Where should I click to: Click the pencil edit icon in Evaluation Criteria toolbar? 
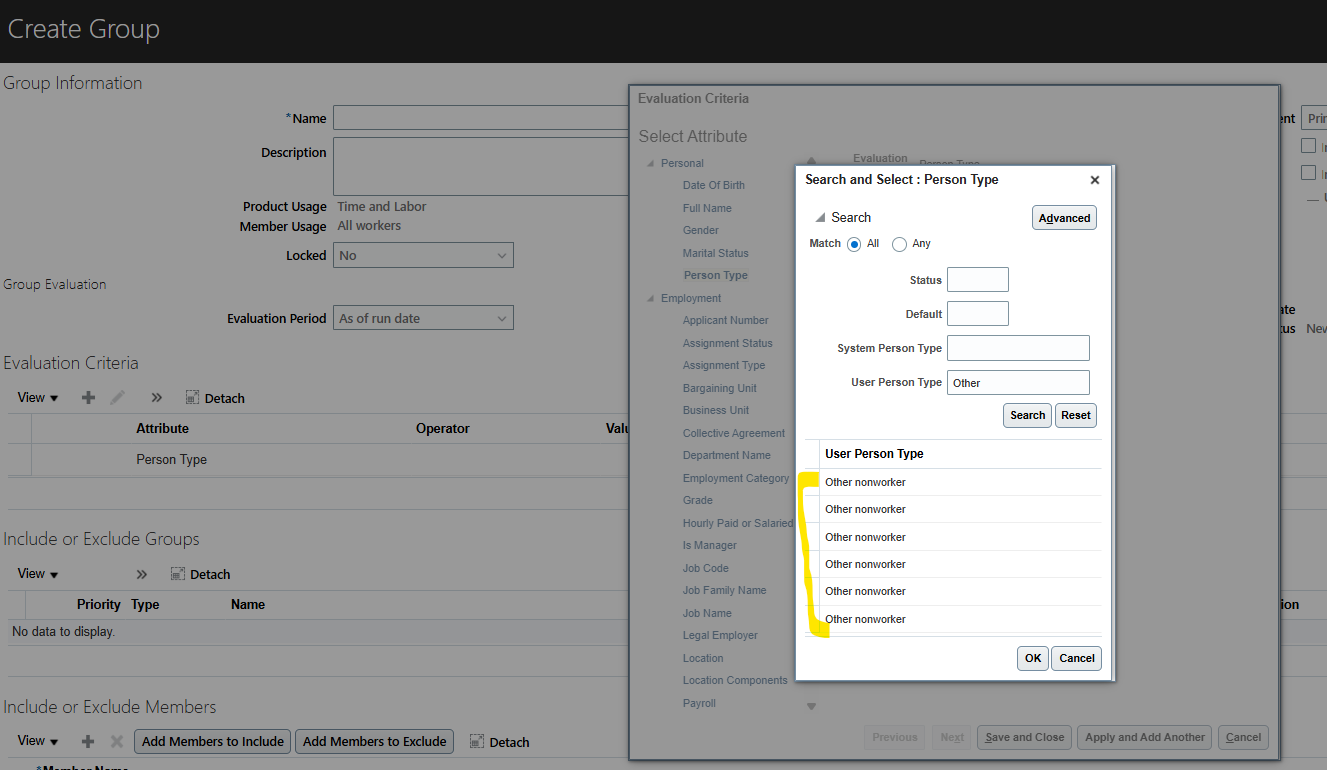(118, 398)
